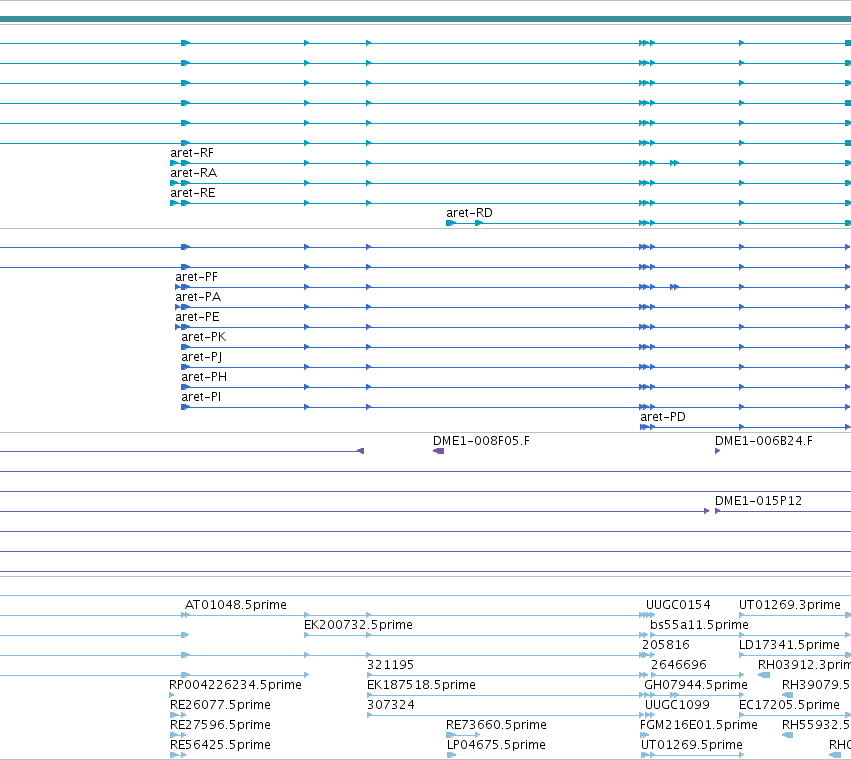
Task: Pick the bs55a11.5prime EST label
Action: pos(699,625)
